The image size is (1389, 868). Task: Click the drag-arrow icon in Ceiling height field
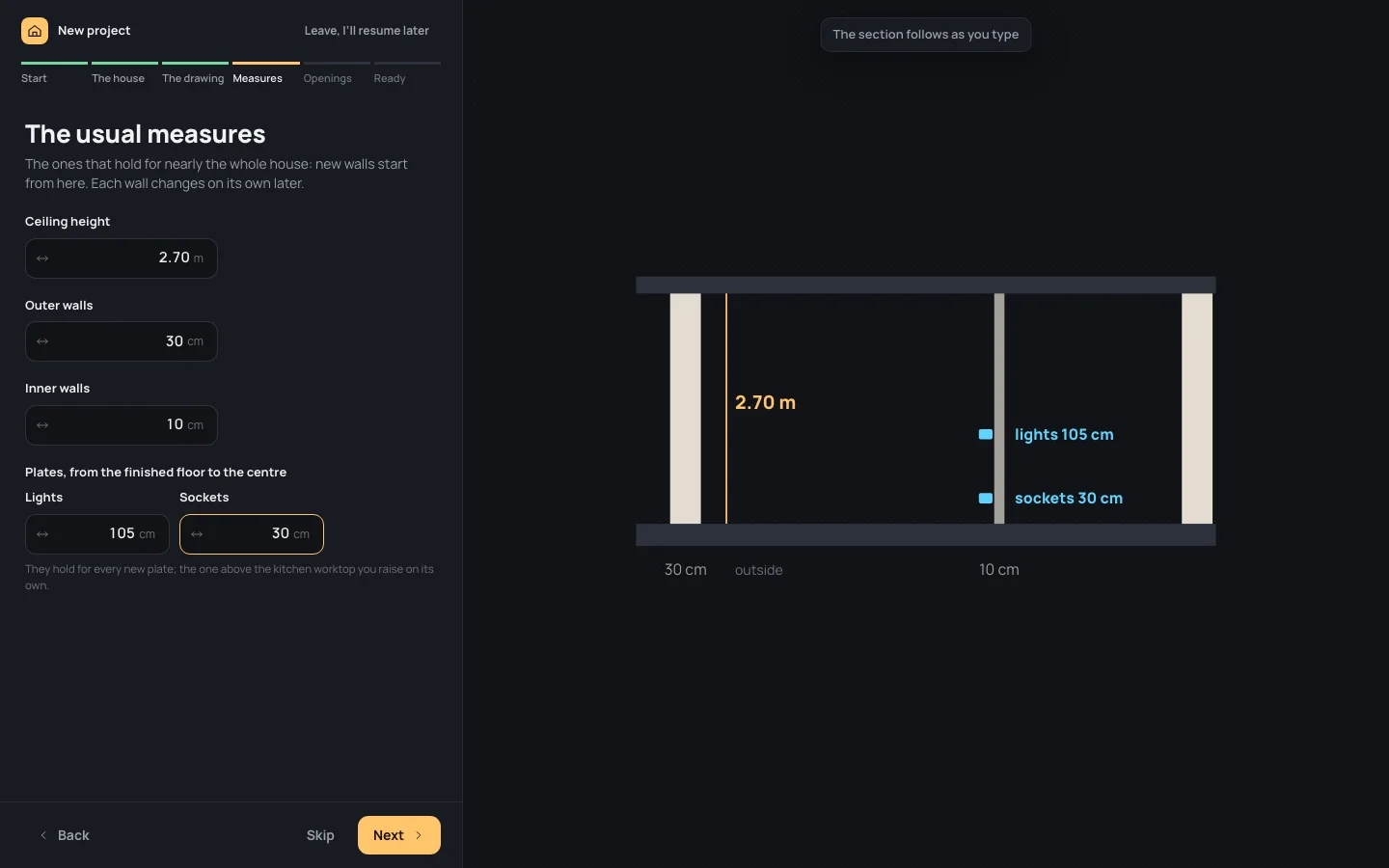click(42, 258)
